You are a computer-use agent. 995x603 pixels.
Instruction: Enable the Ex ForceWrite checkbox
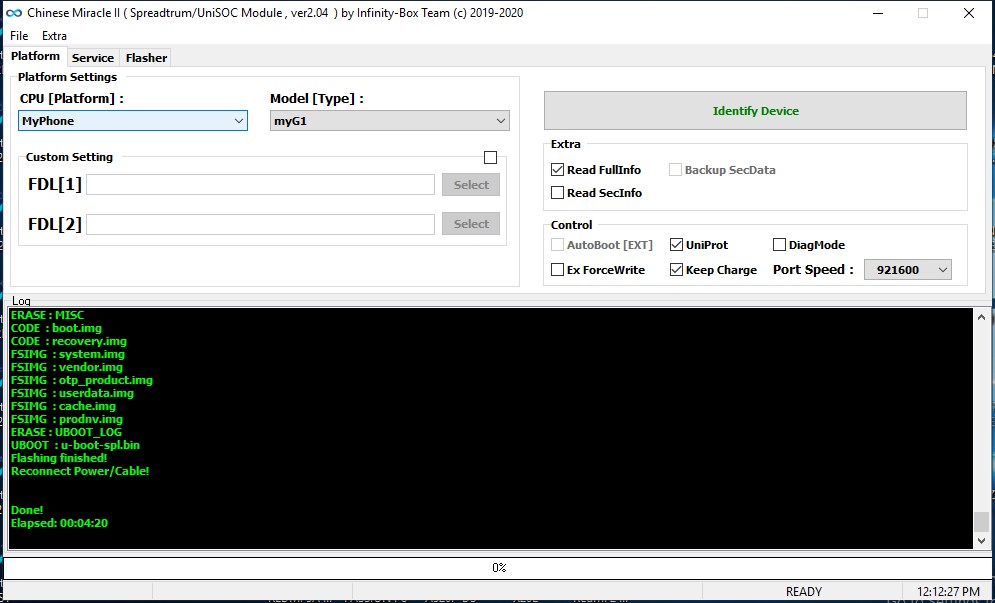pos(558,270)
